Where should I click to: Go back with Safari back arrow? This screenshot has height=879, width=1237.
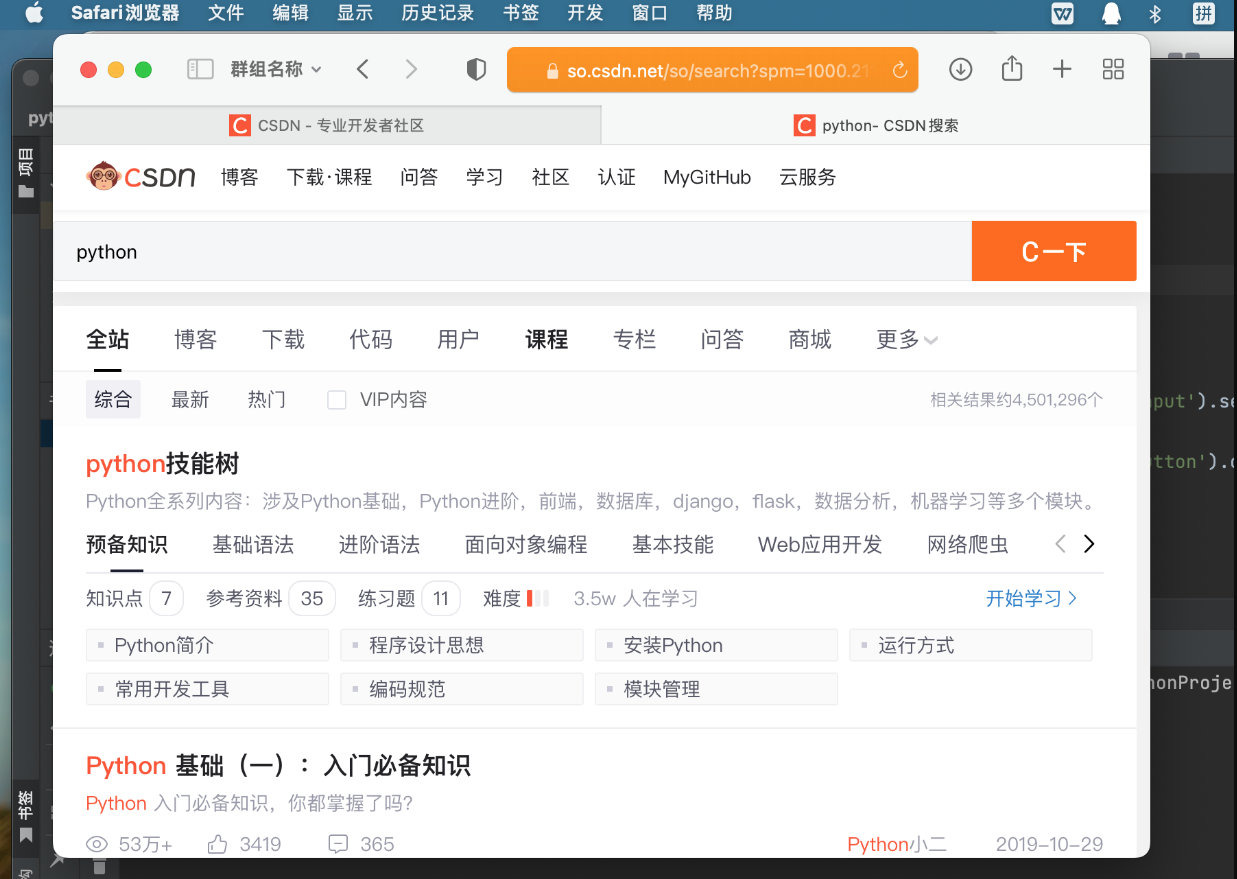pyautogui.click(x=363, y=69)
